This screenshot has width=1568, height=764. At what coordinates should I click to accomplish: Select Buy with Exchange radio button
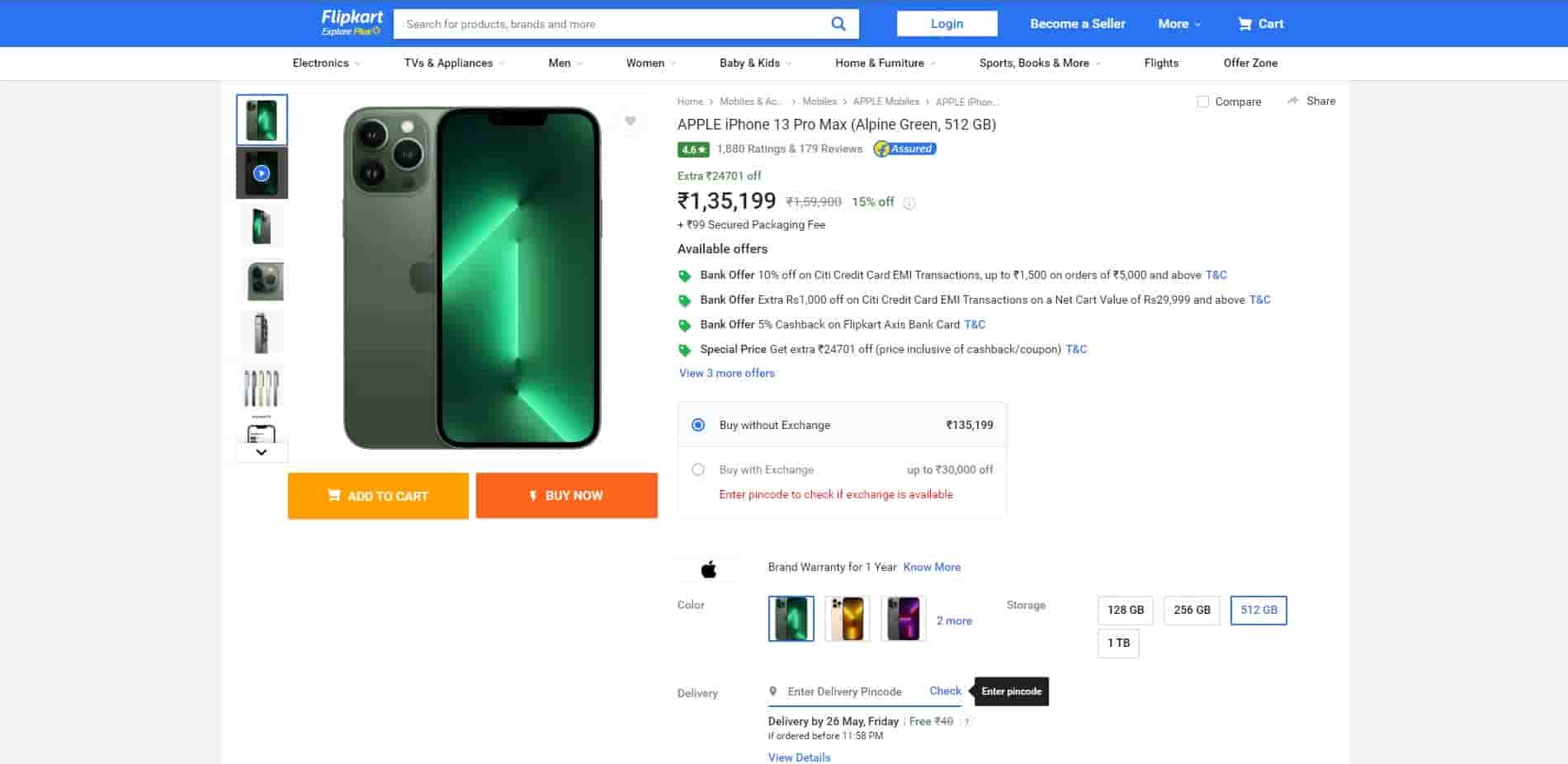698,469
